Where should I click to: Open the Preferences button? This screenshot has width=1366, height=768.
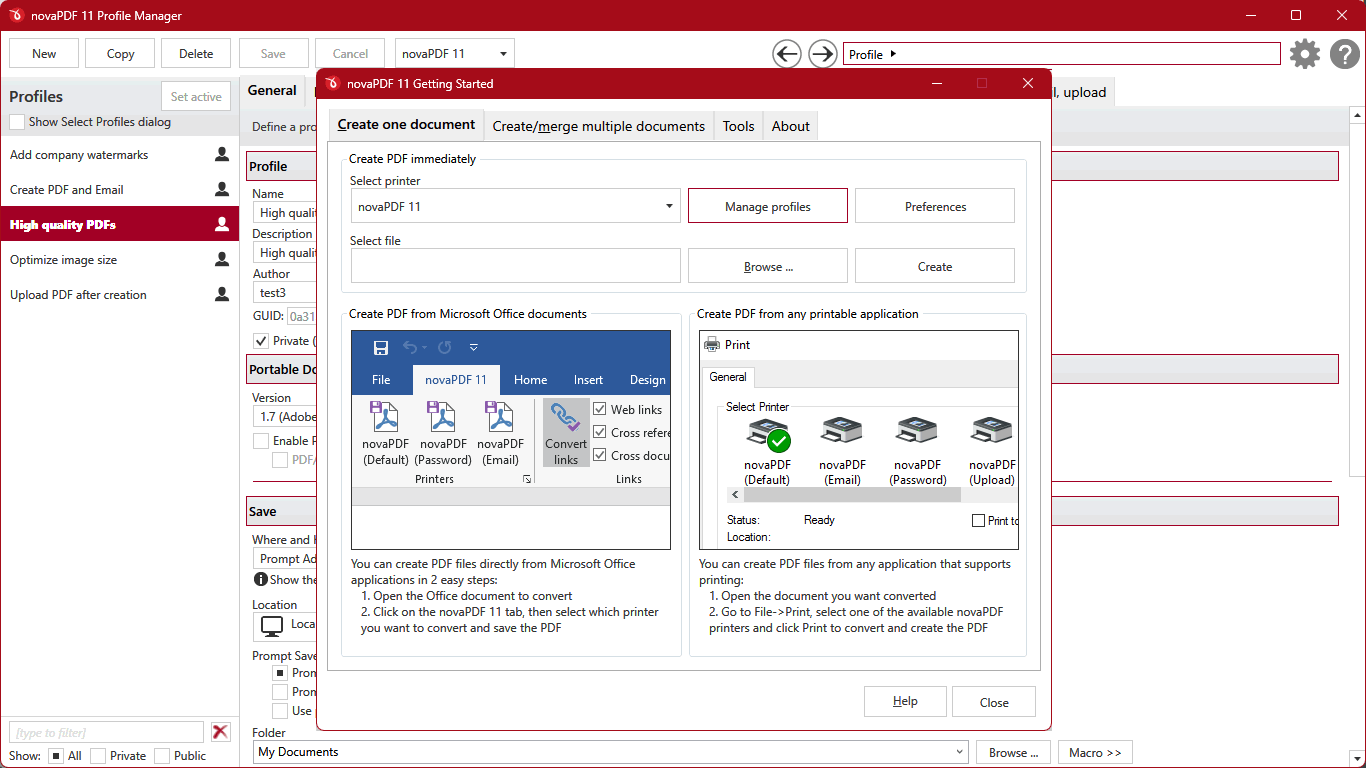point(935,206)
